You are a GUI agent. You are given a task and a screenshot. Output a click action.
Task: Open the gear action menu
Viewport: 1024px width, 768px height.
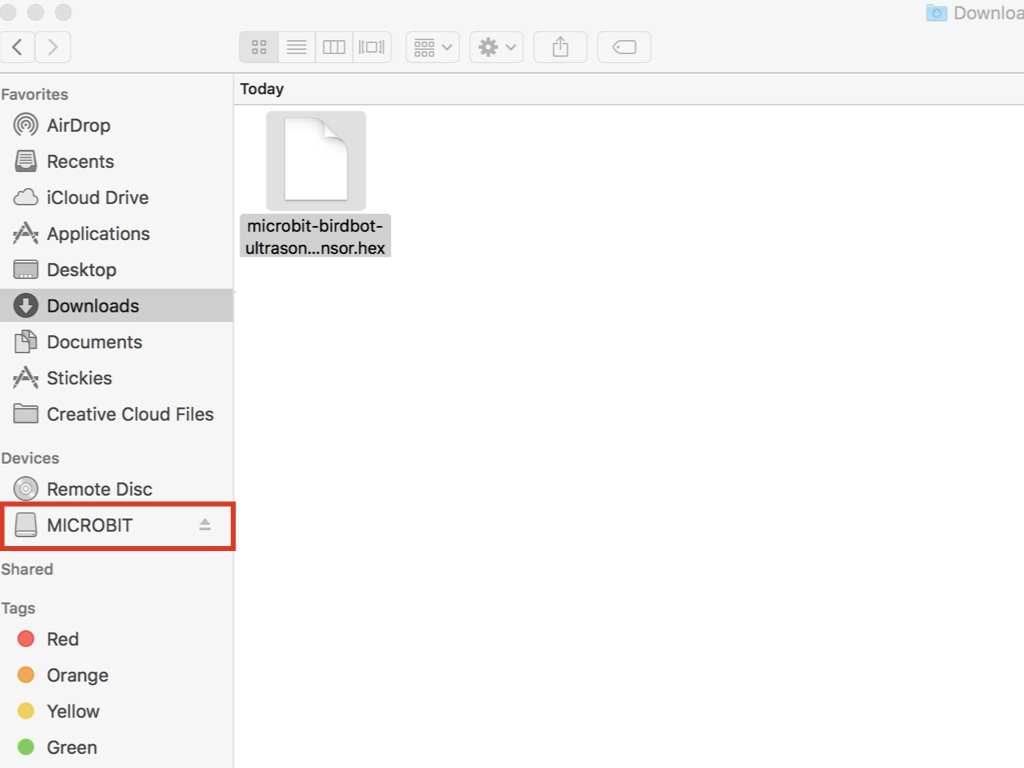click(496, 47)
